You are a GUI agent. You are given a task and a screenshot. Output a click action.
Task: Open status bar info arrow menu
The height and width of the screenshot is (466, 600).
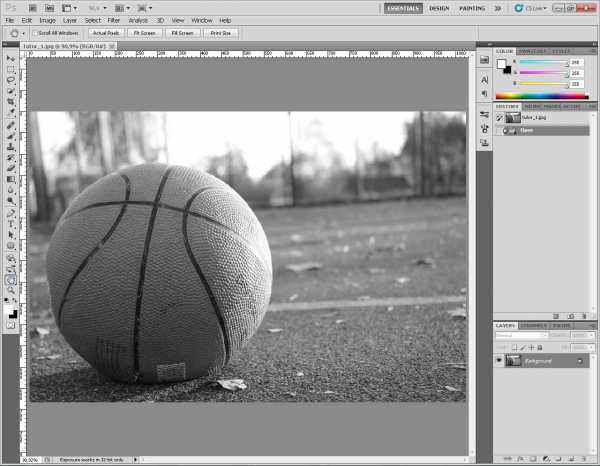click(x=135, y=459)
